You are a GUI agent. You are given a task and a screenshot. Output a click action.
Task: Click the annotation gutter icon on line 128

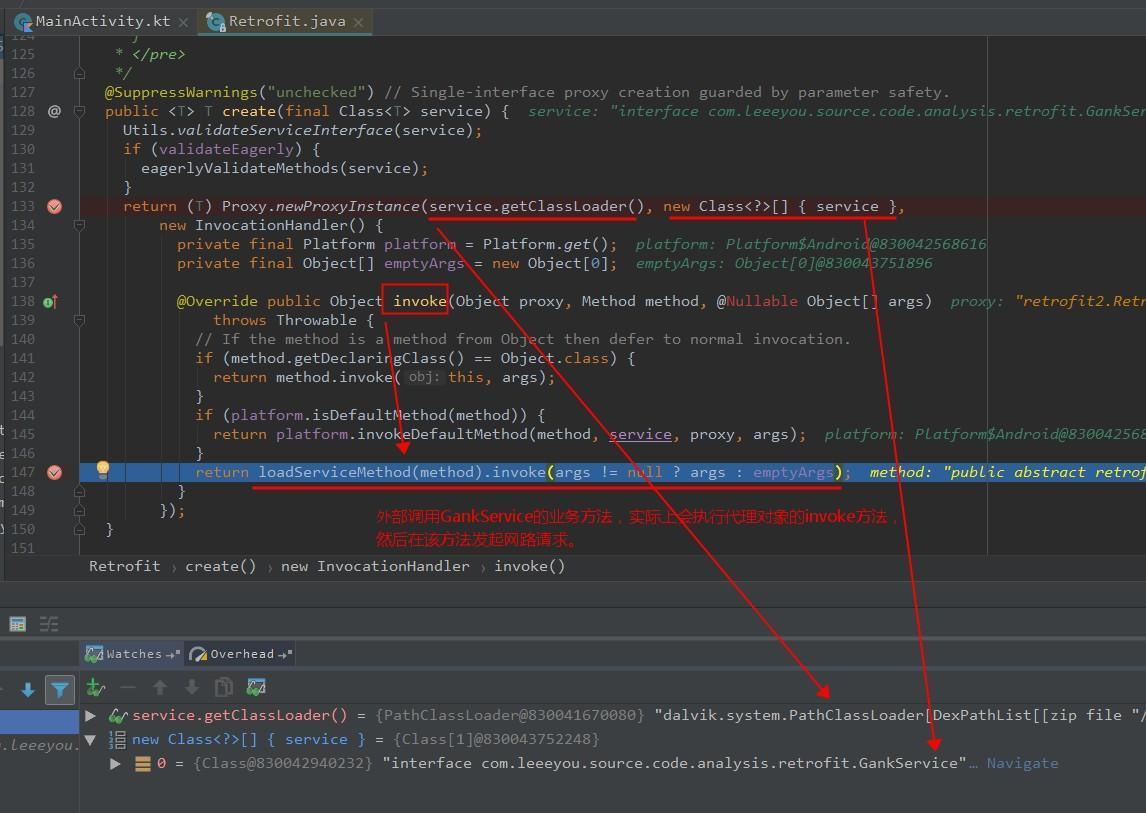tap(54, 111)
